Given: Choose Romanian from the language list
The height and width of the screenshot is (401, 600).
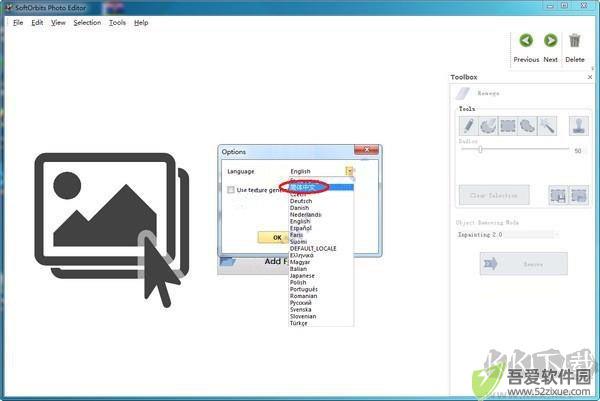Looking at the screenshot, I should (x=321, y=296).
